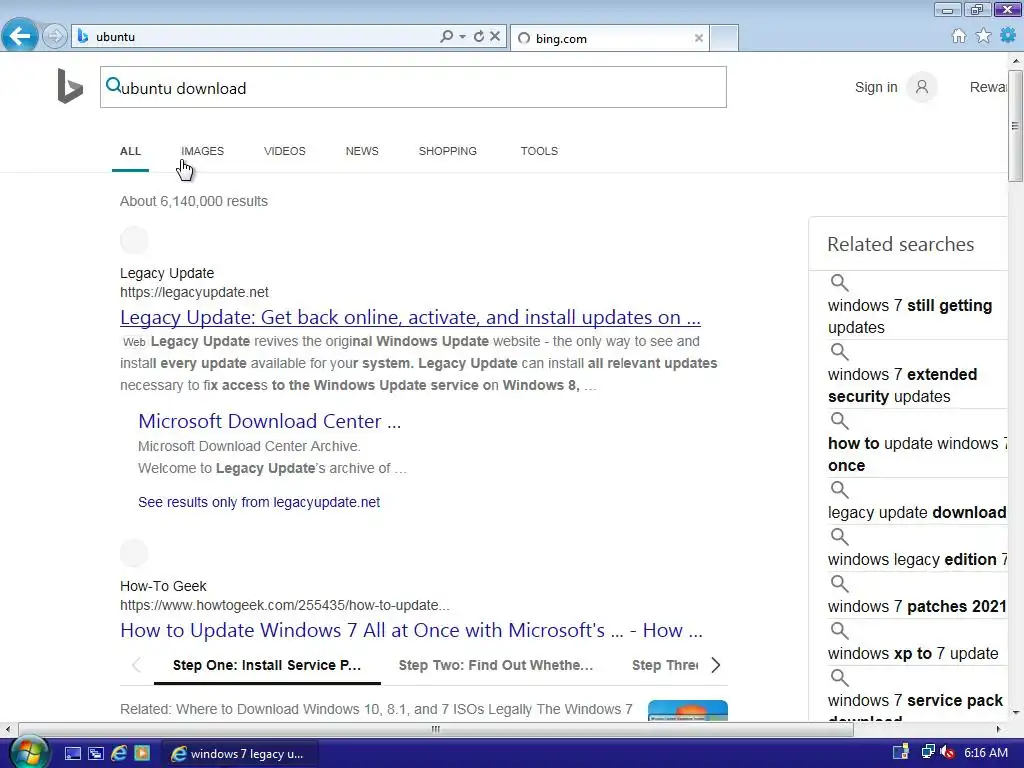The height and width of the screenshot is (768, 1024).
Task: Open the Microsoft Download Center sublink
Action: coord(269,421)
